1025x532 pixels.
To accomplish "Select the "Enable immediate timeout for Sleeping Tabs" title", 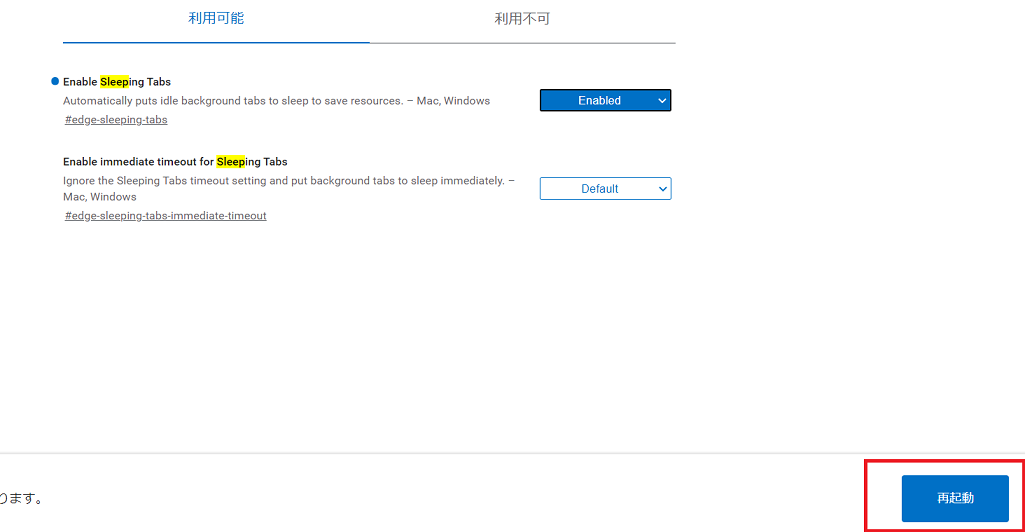I will [175, 161].
